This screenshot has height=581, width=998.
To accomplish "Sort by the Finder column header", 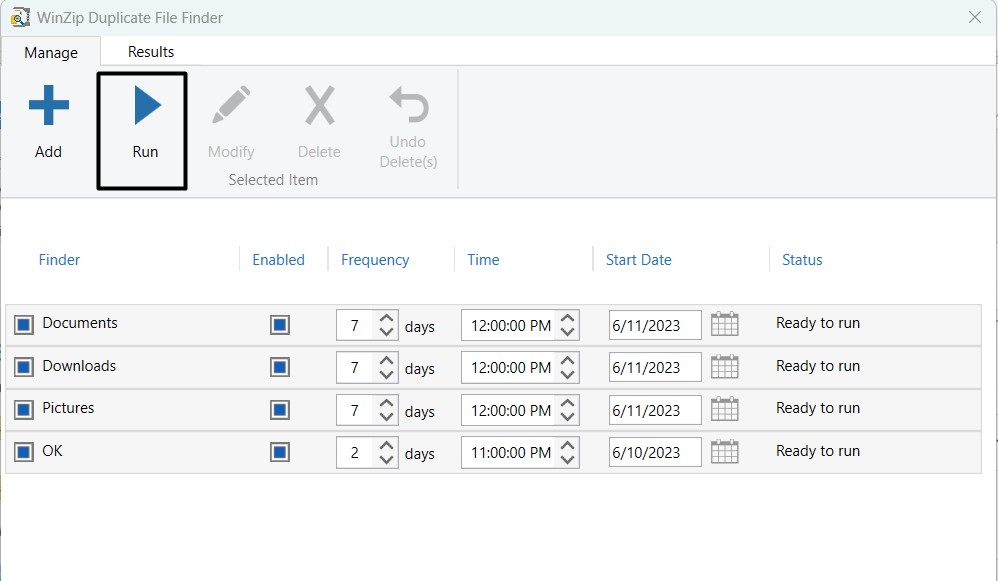I will 59,260.
